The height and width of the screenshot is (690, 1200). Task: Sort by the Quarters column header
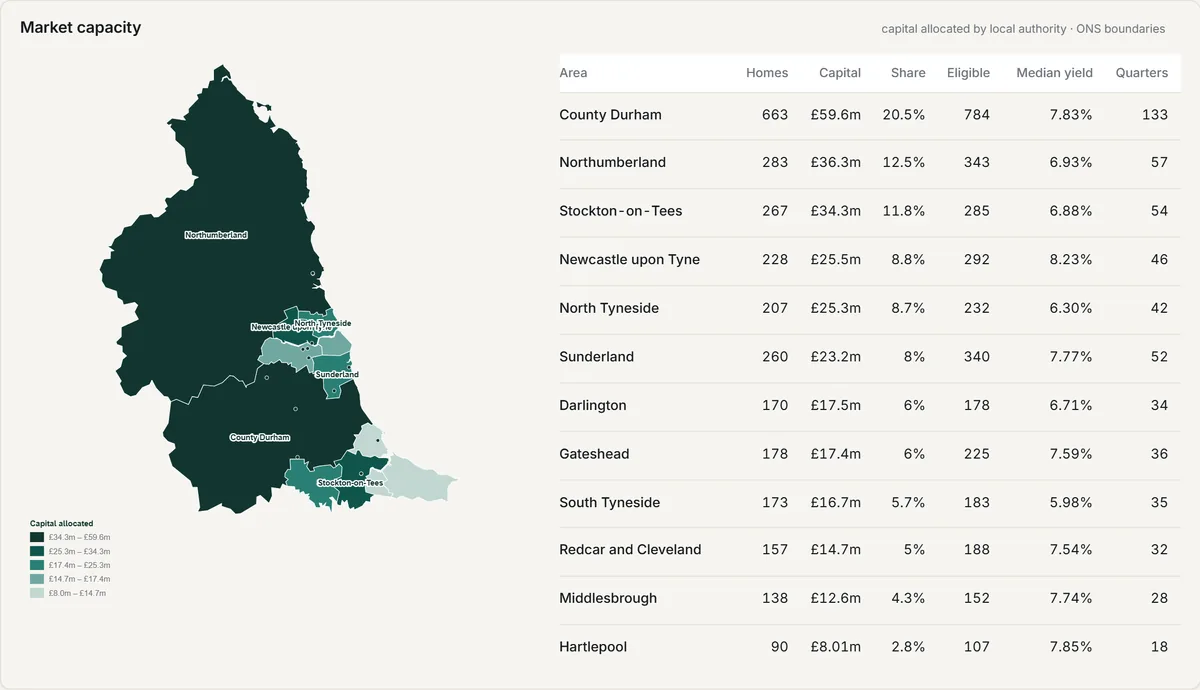click(x=1142, y=73)
